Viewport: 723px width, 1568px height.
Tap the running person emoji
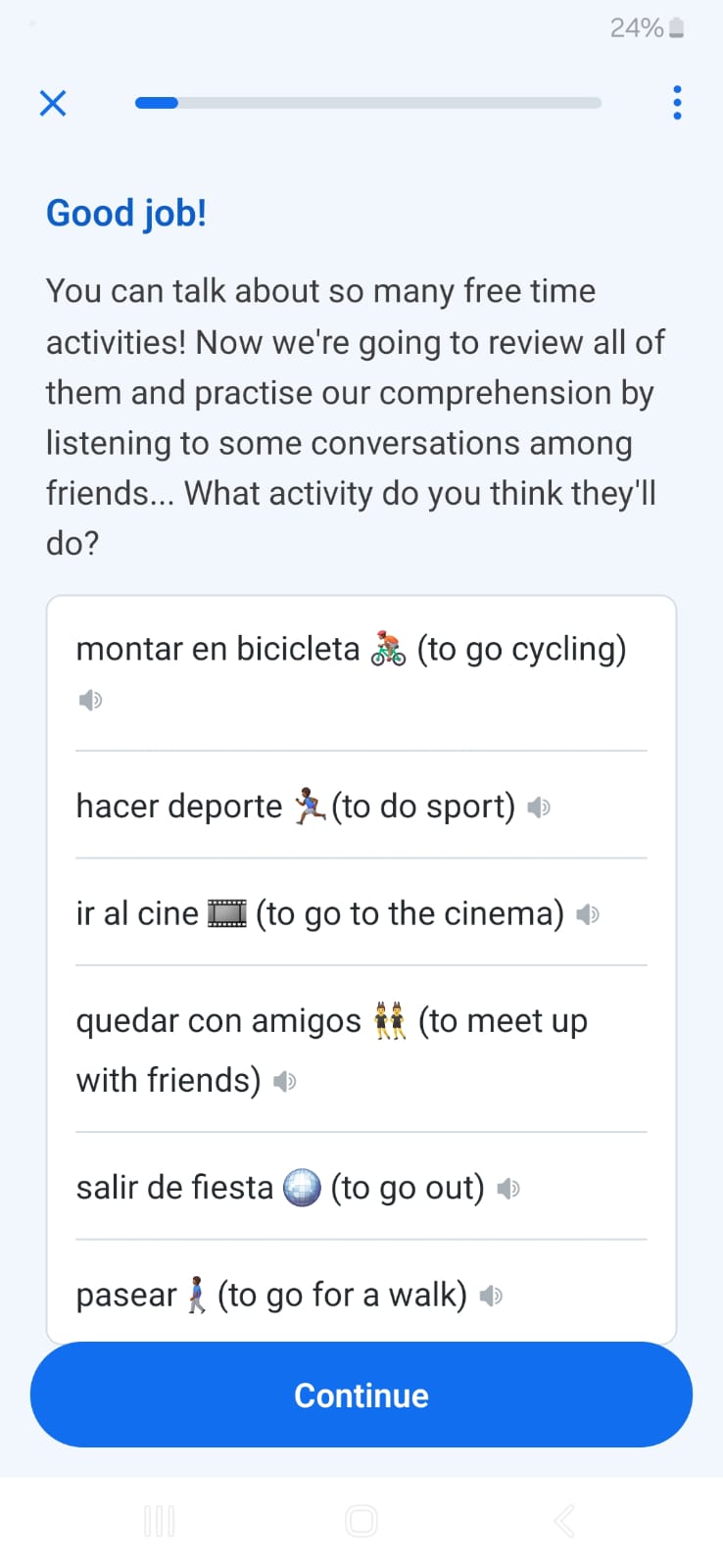click(x=310, y=807)
